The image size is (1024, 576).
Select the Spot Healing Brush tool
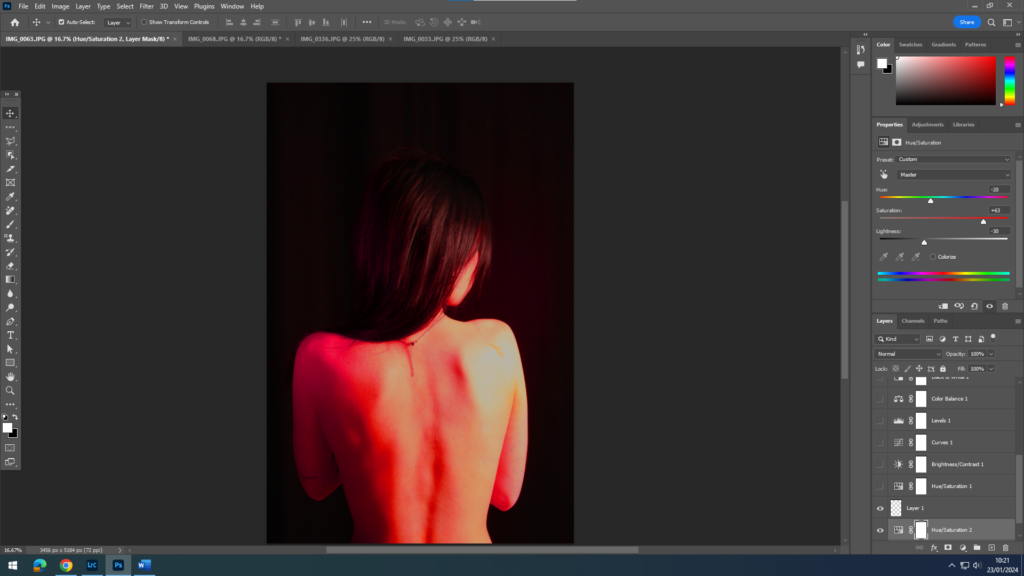[10, 210]
